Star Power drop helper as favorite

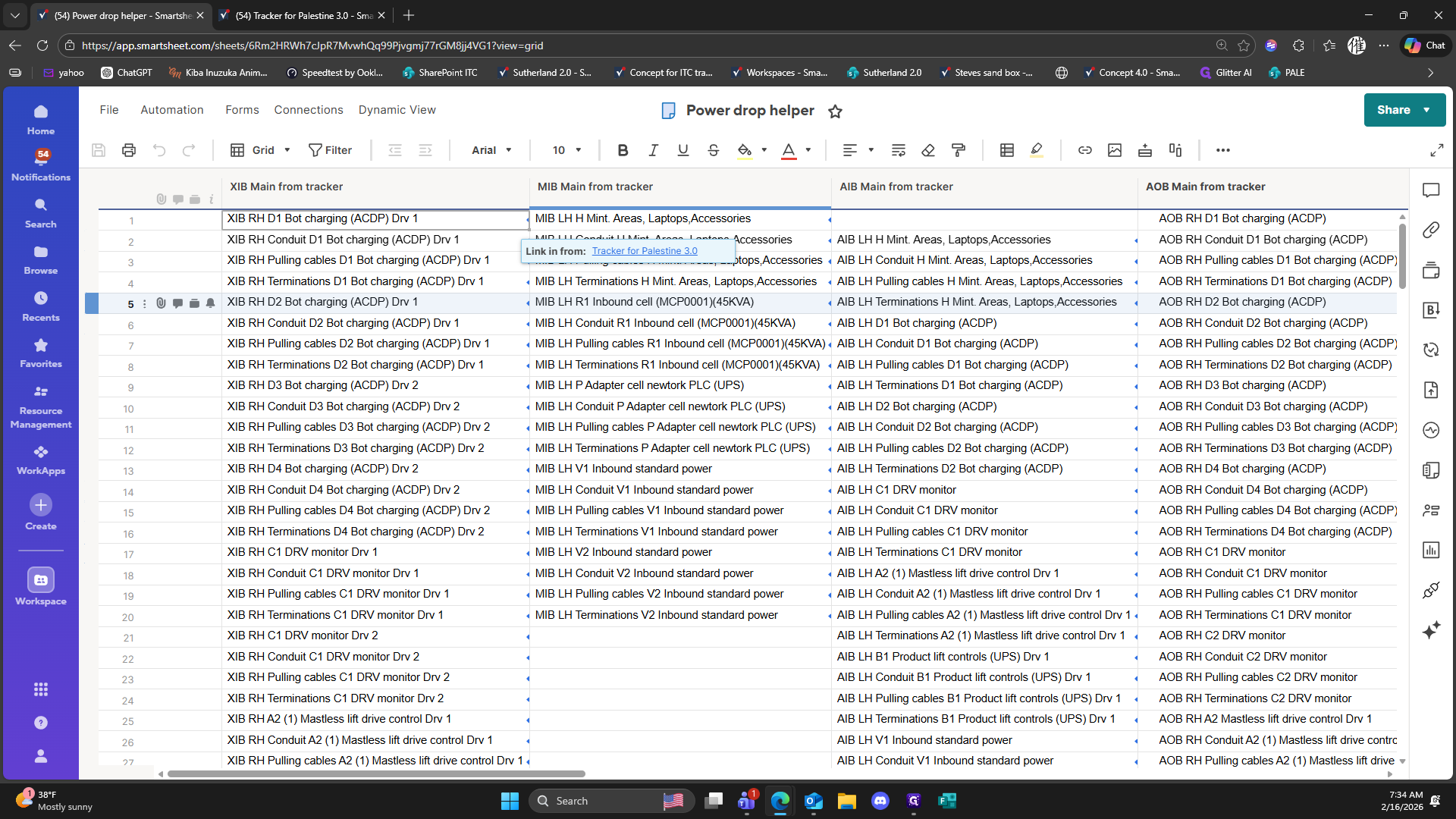835,111
